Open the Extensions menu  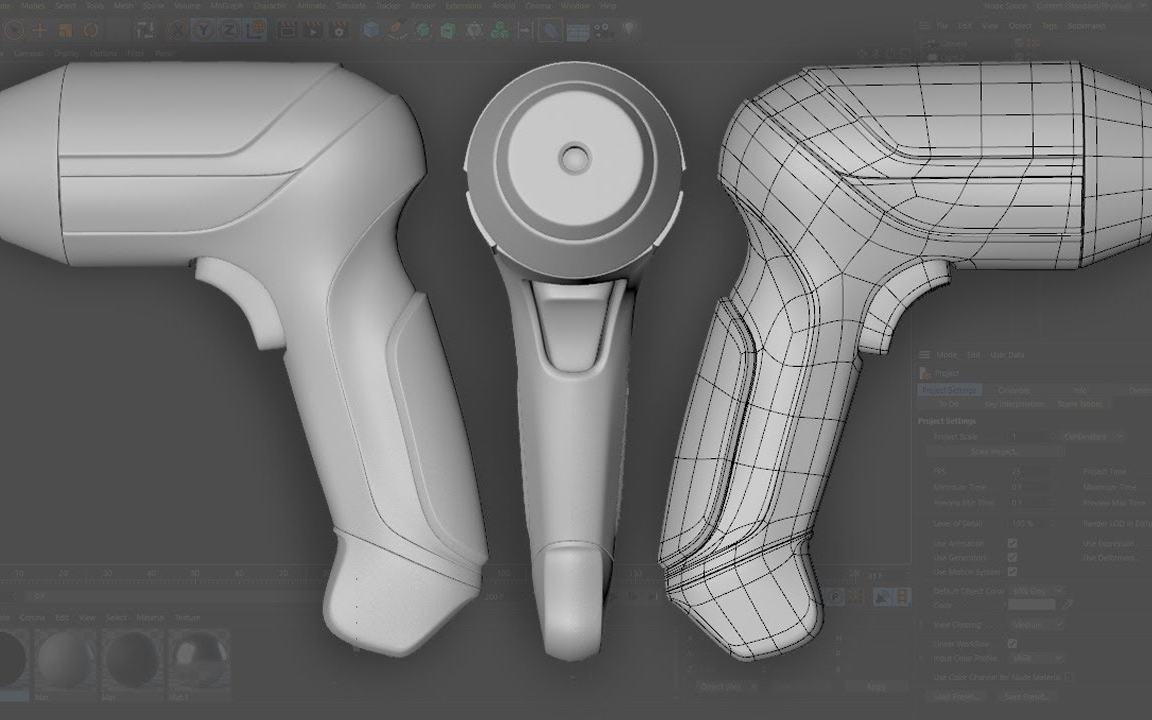(463, 6)
